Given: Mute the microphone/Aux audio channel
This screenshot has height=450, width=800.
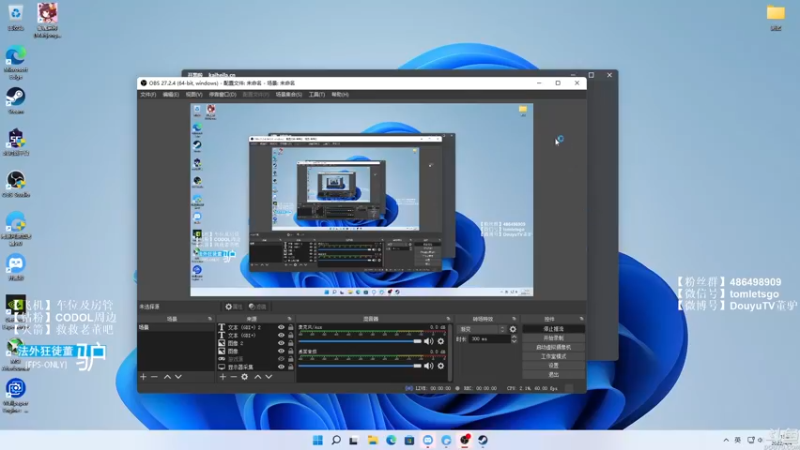Looking at the screenshot, I should (429, 341).
